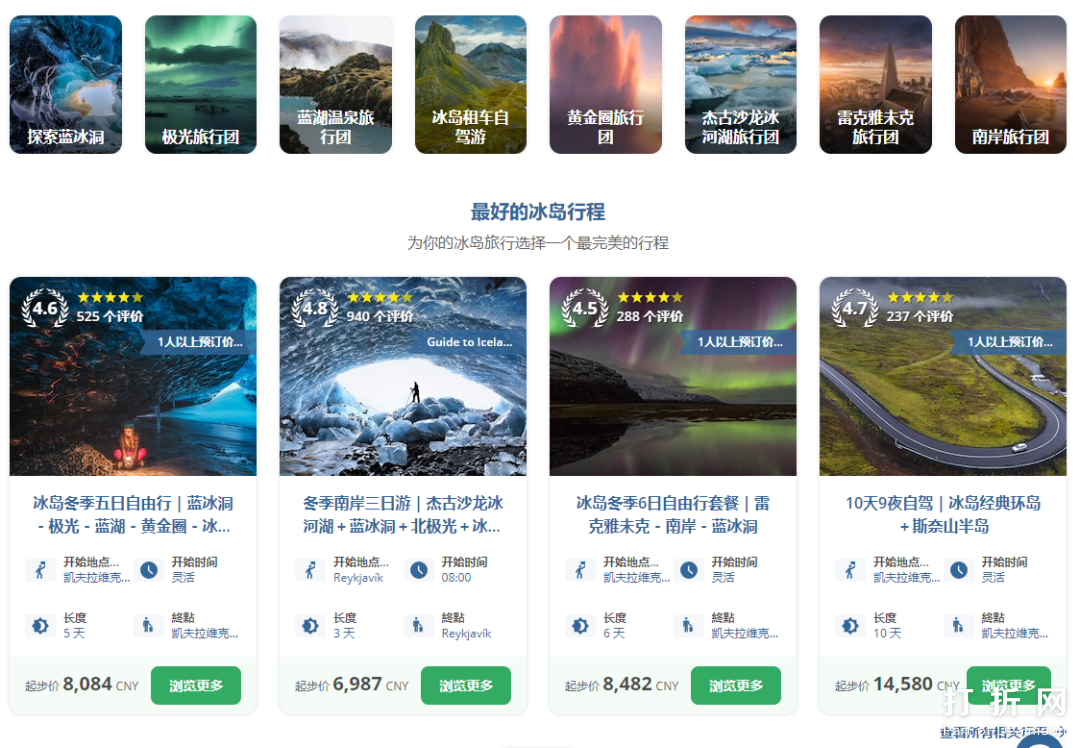
Task: Click 浏览更多 for the 8,482 CNY tour
Action: [736, 685]
